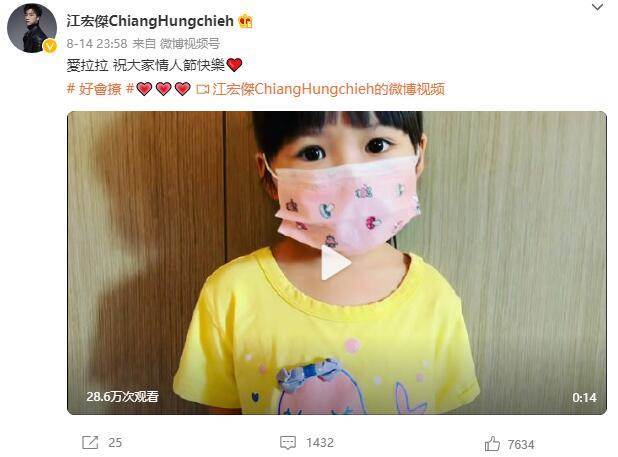Open the 8-14 23:58 timestamp link

coord(97,43)
